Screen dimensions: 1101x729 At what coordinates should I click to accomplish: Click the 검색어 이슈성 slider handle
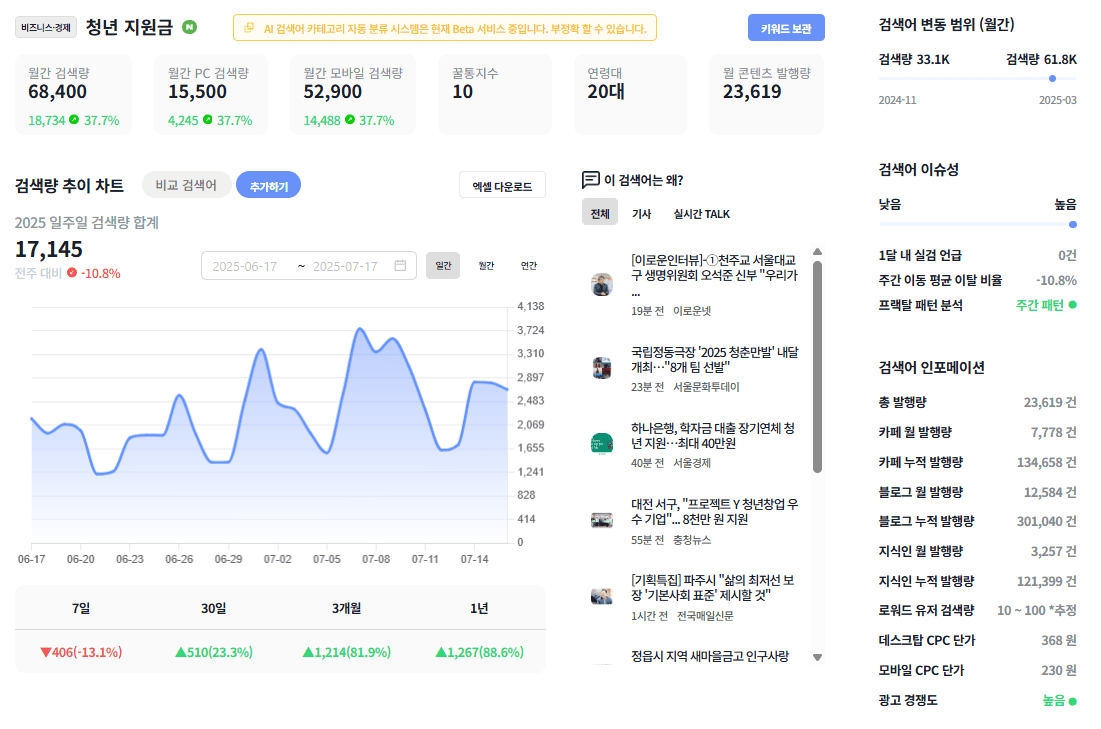coord(1072,225)
